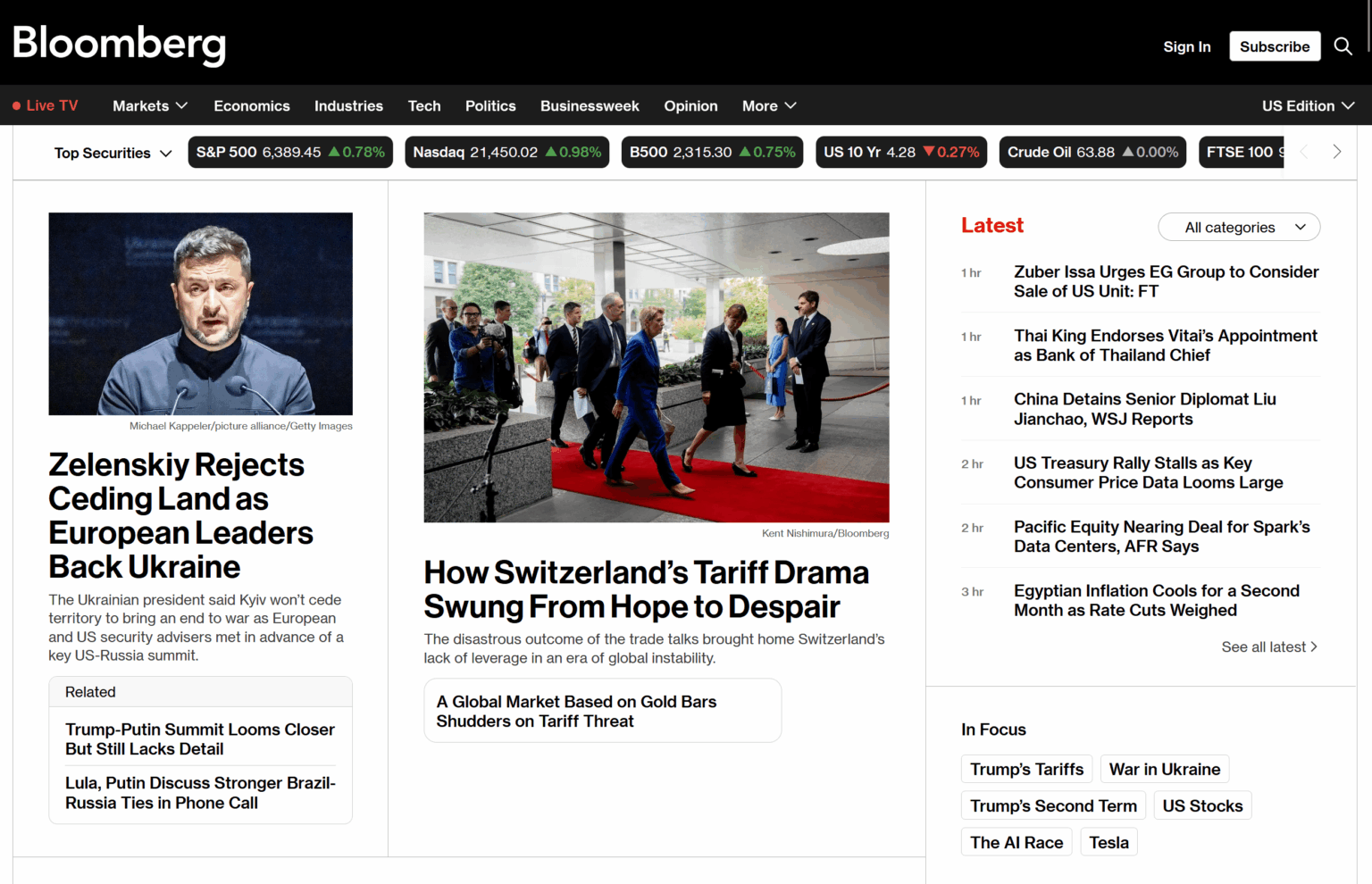The height and width of the screenshot is (884, 1372).
Task: Go to the Industries section
Action: coord(348,105)
